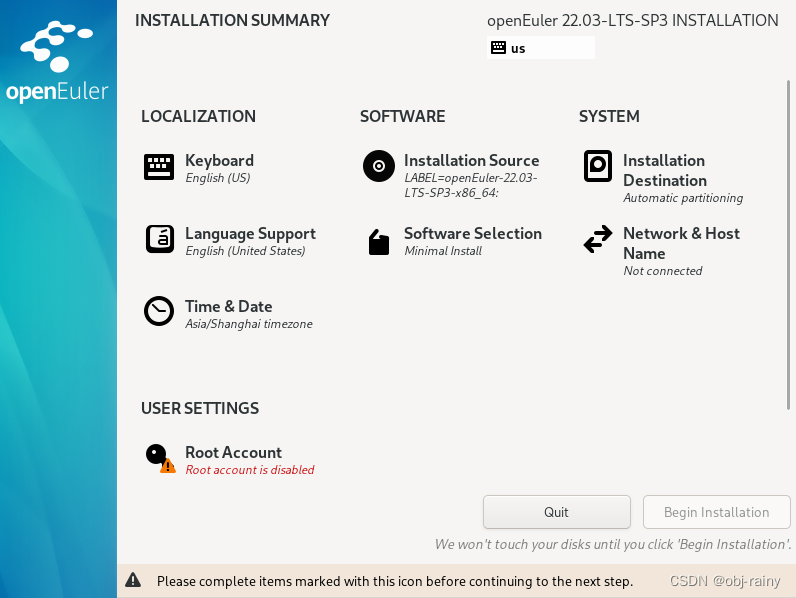Click the Software Selection package icon

(x=379, y=242)
